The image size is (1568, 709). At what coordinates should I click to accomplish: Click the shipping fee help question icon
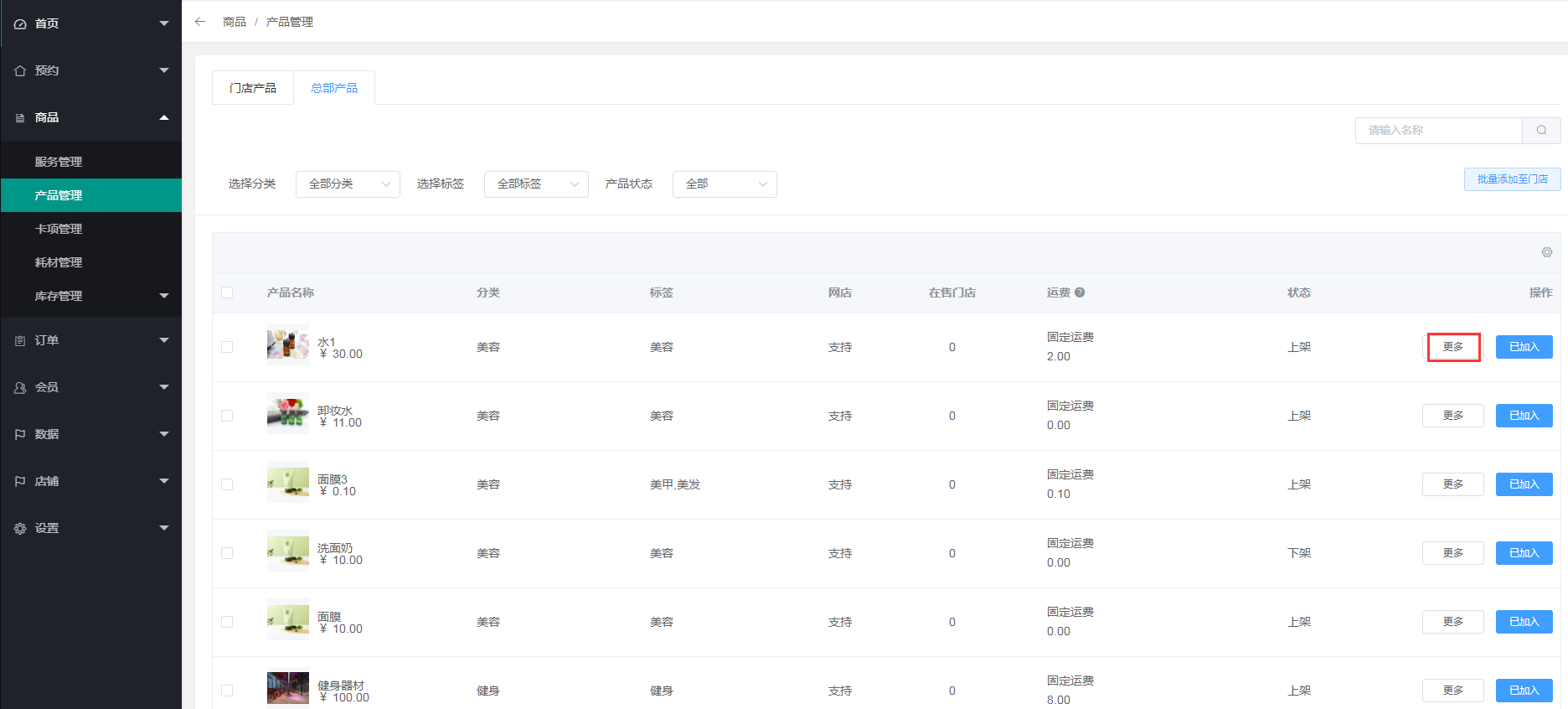(1080, 292)
